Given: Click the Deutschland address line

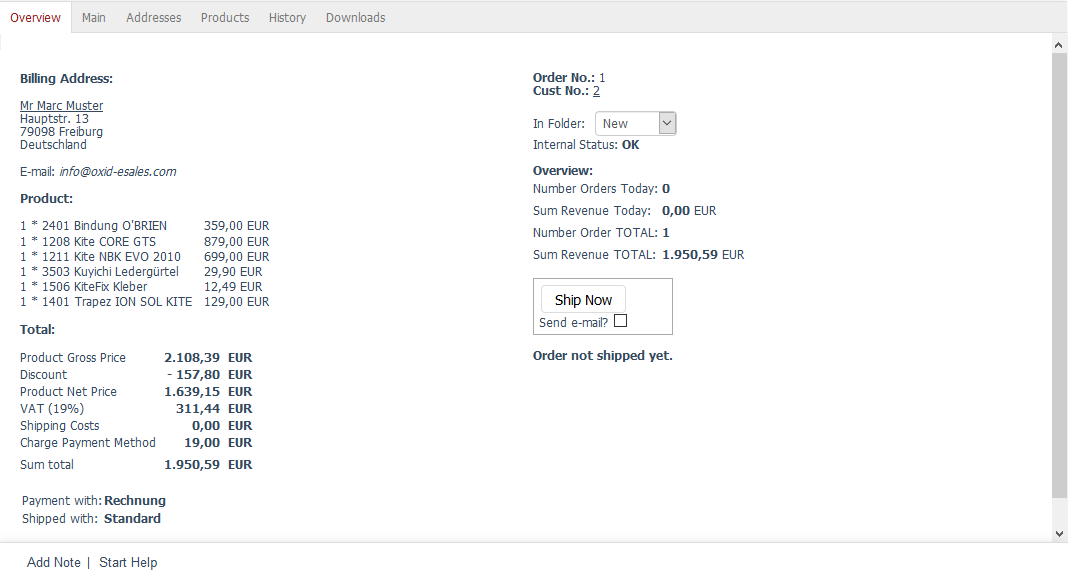Looking at the screenshot, I should (x=53, y=144).
